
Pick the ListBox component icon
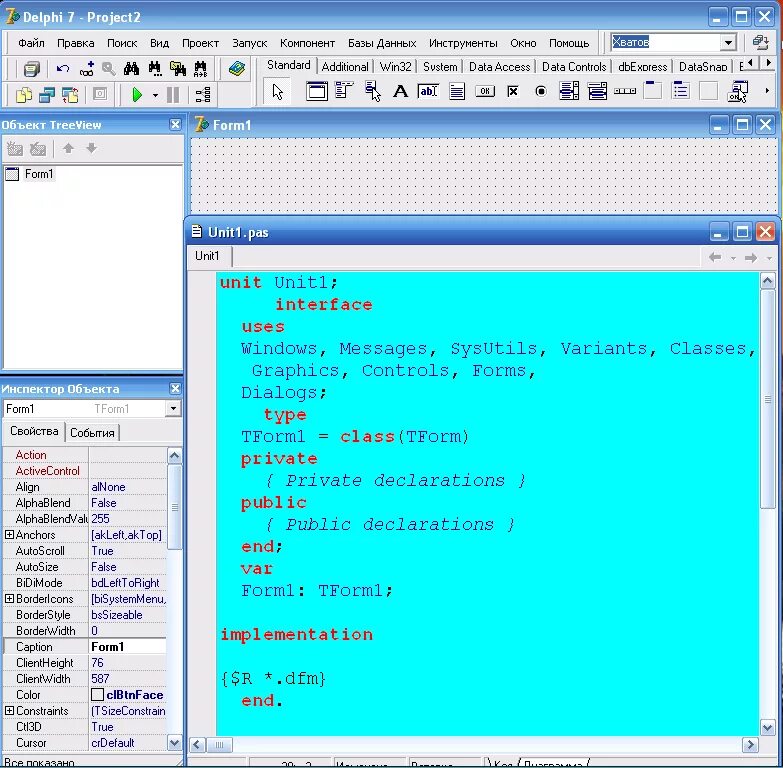click(x=569, y=91)
